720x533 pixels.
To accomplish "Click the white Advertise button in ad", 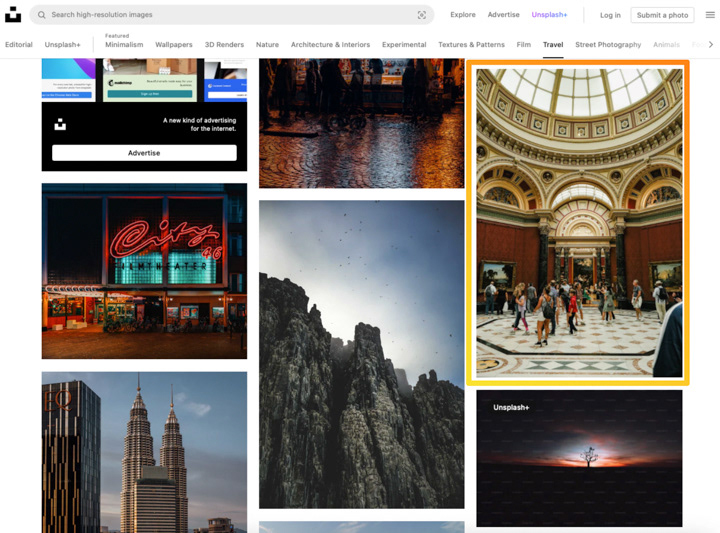I will [x=144, y=153].
